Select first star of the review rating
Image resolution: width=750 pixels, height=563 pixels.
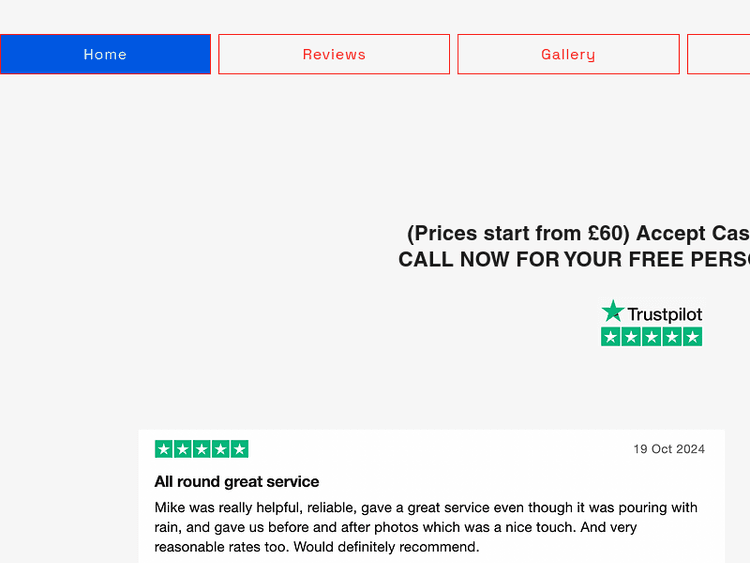click(x=164, y=449)
